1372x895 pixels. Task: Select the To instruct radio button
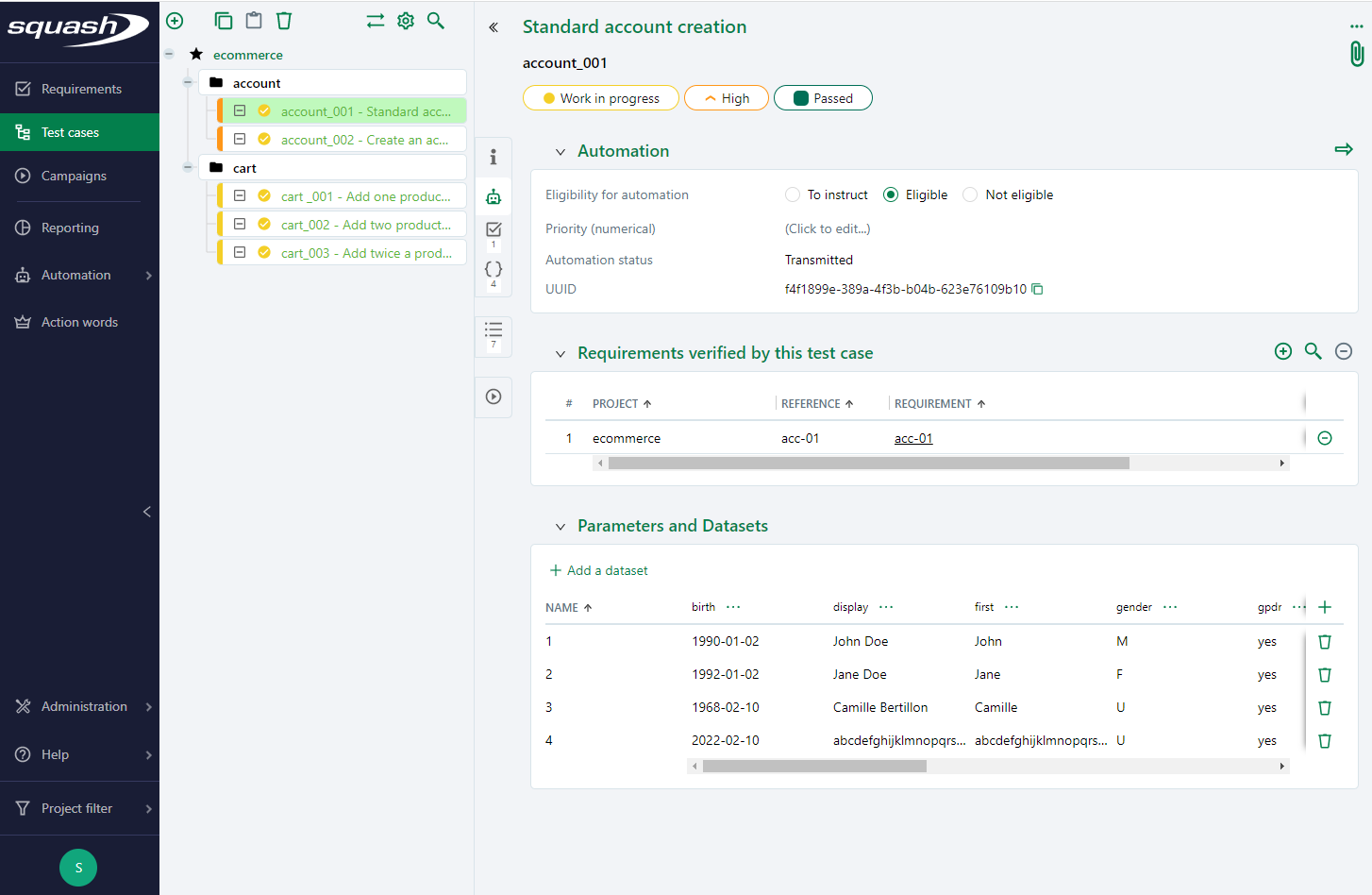pos(793,195)
